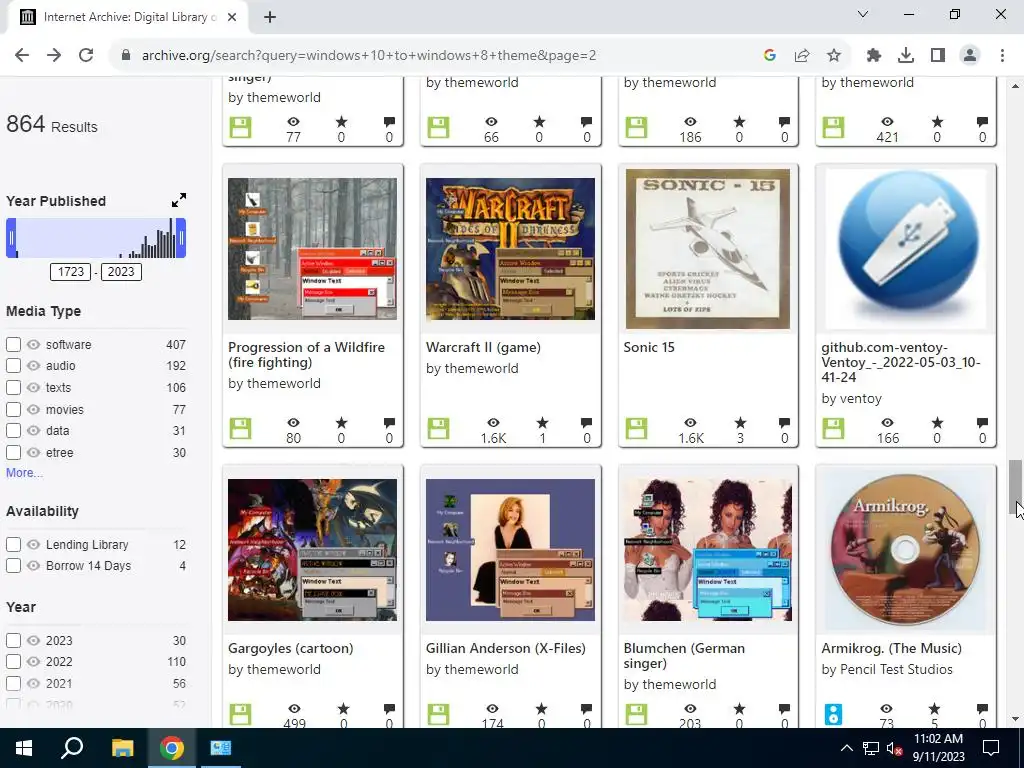Open the Extensions puzzle icon
Screen dimensions: 1024x768
(874, 56)
